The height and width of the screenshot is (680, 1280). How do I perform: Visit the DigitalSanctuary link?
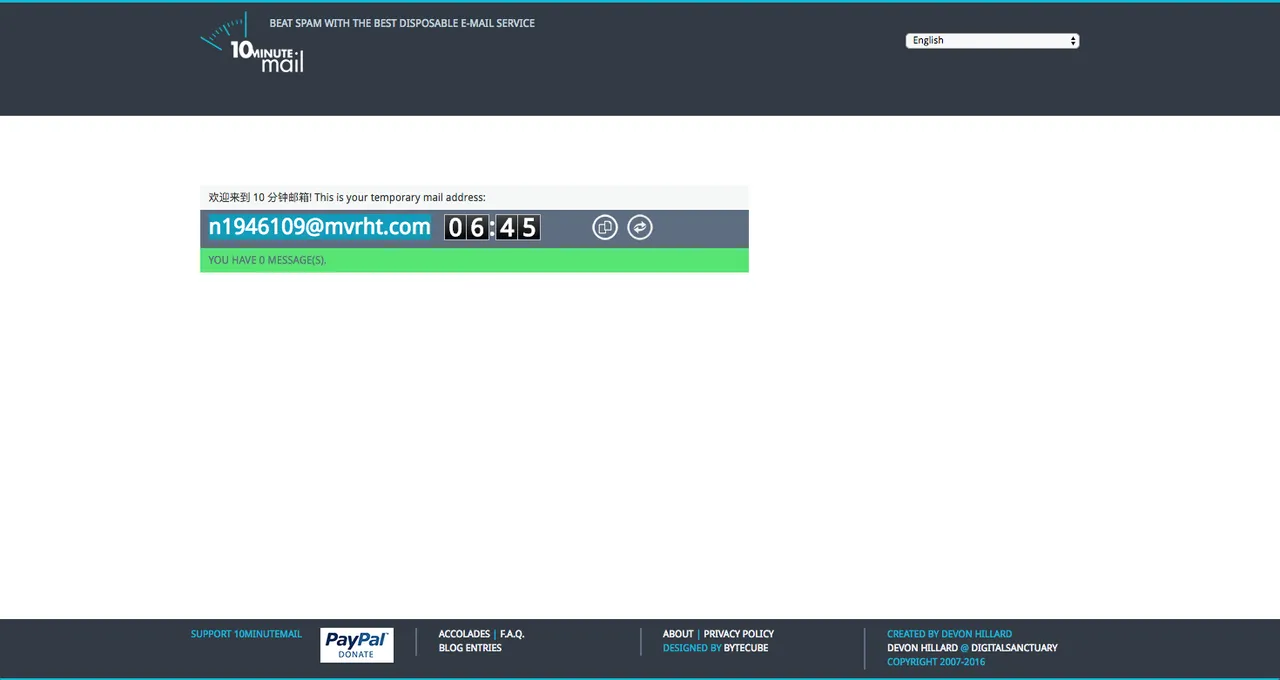1014,648
